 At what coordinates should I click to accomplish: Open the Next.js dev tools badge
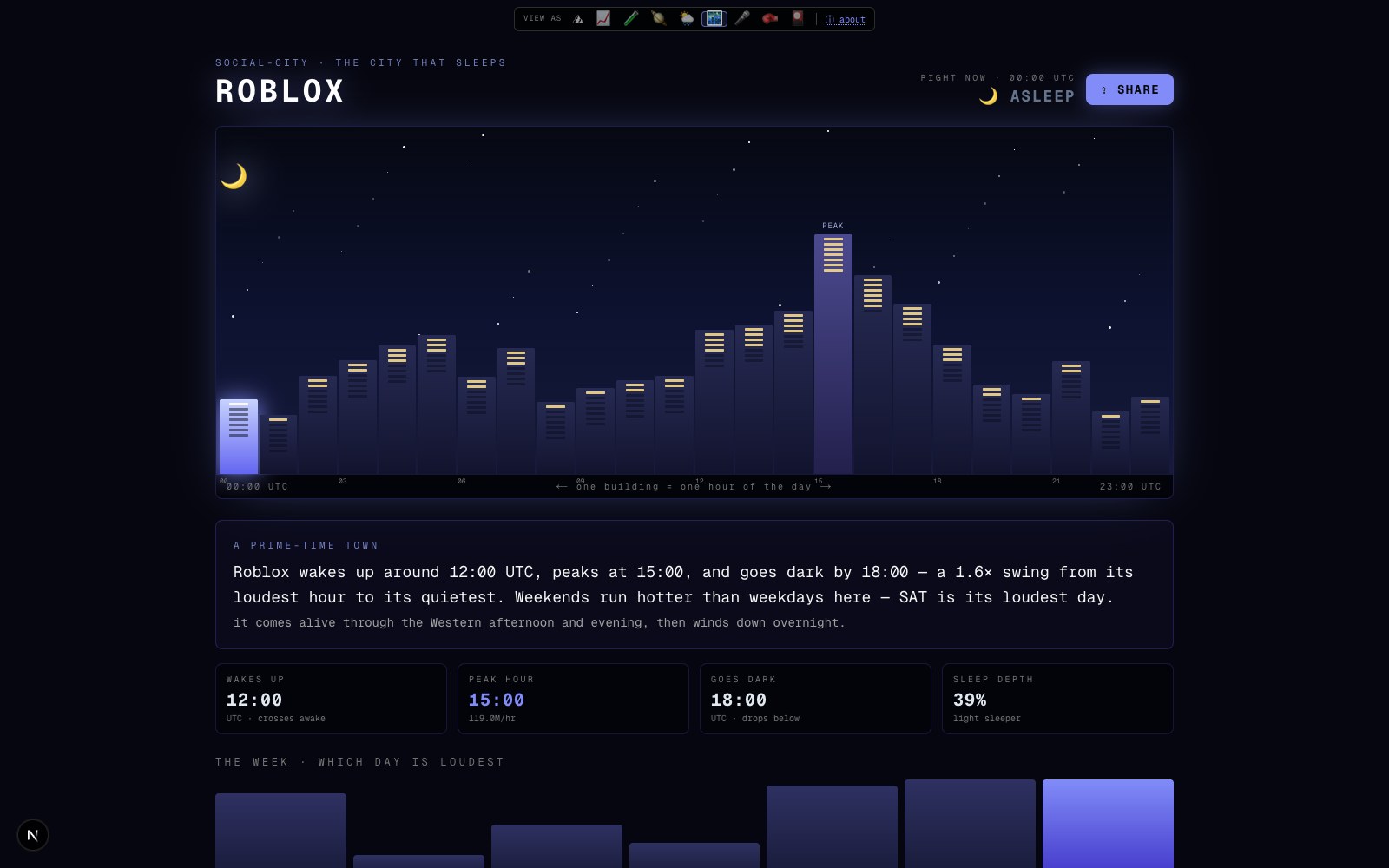pos(33,835)
